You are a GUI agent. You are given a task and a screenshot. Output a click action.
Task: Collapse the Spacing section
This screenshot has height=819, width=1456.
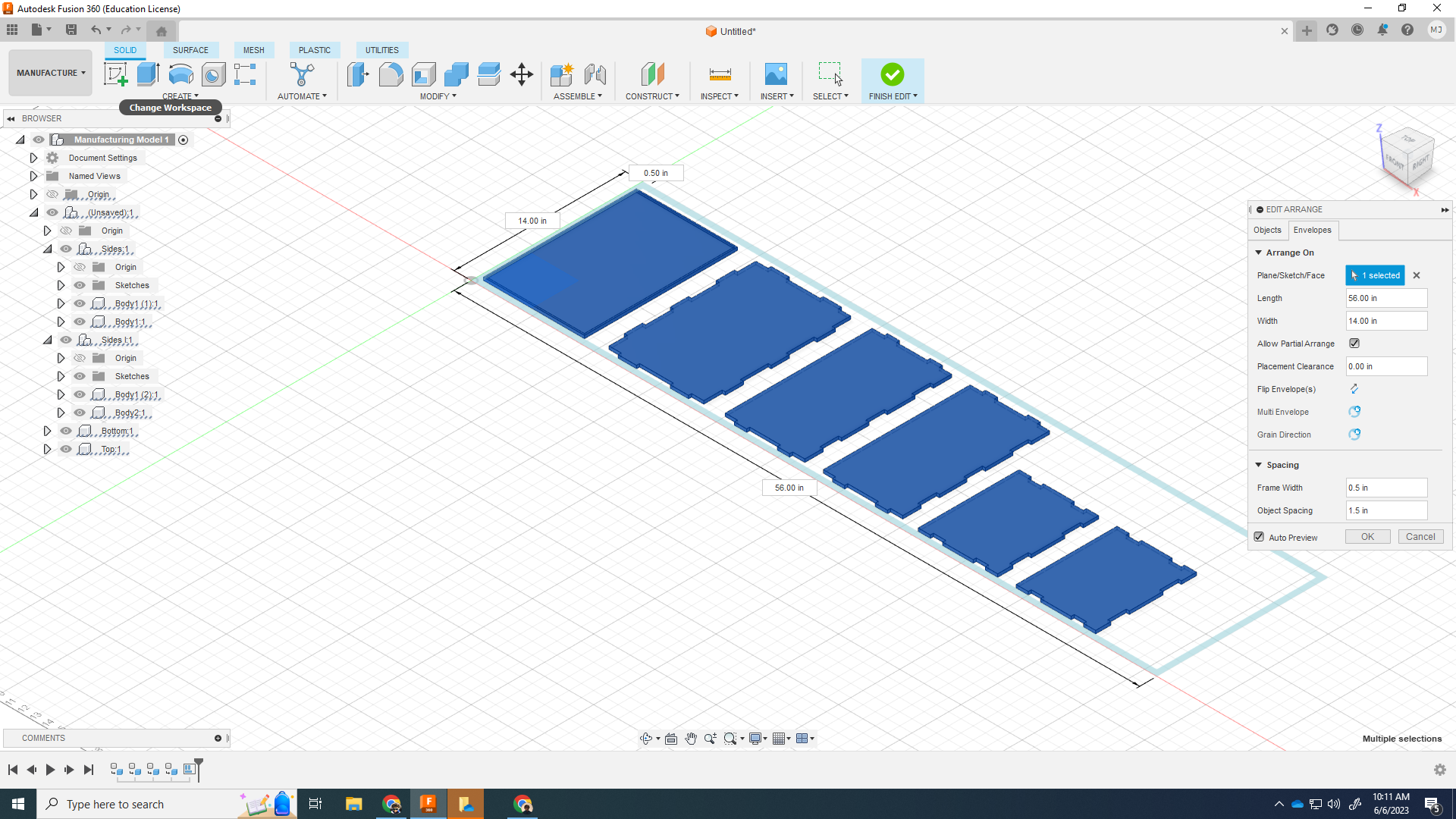1259,465
